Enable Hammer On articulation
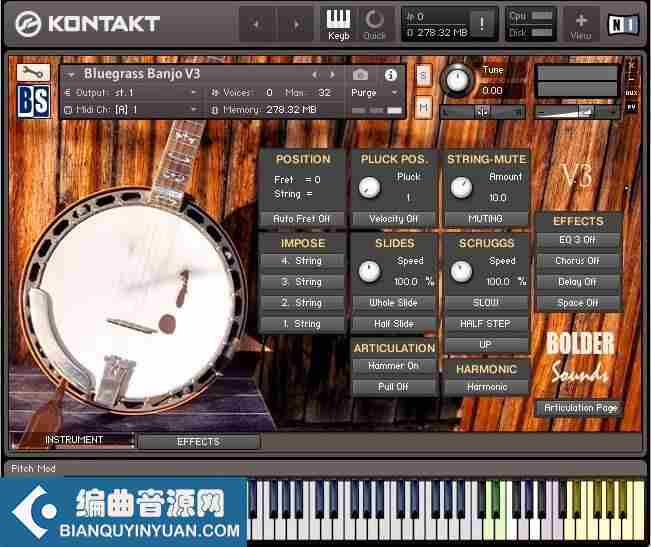The height and width of the screenshot is (547, 651). 394,366
